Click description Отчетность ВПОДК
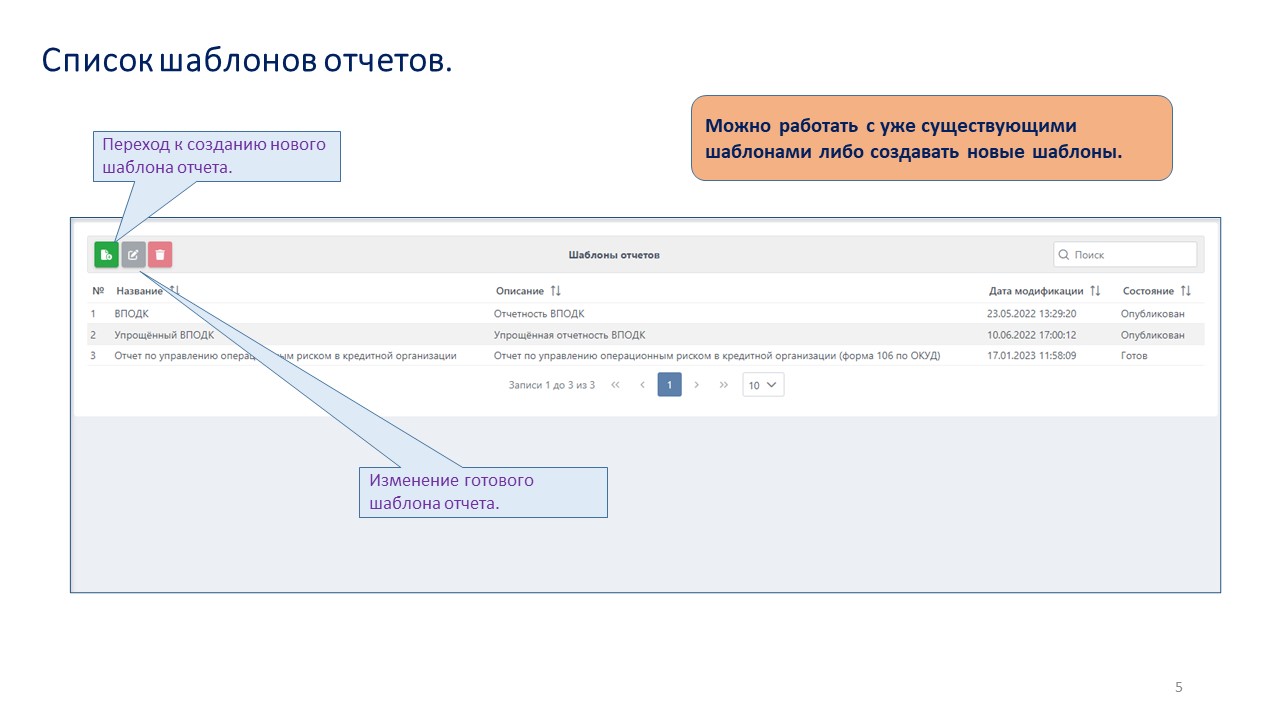Image resolution: width=1280 pixels, height=720 pixels. tap(539, 314)
